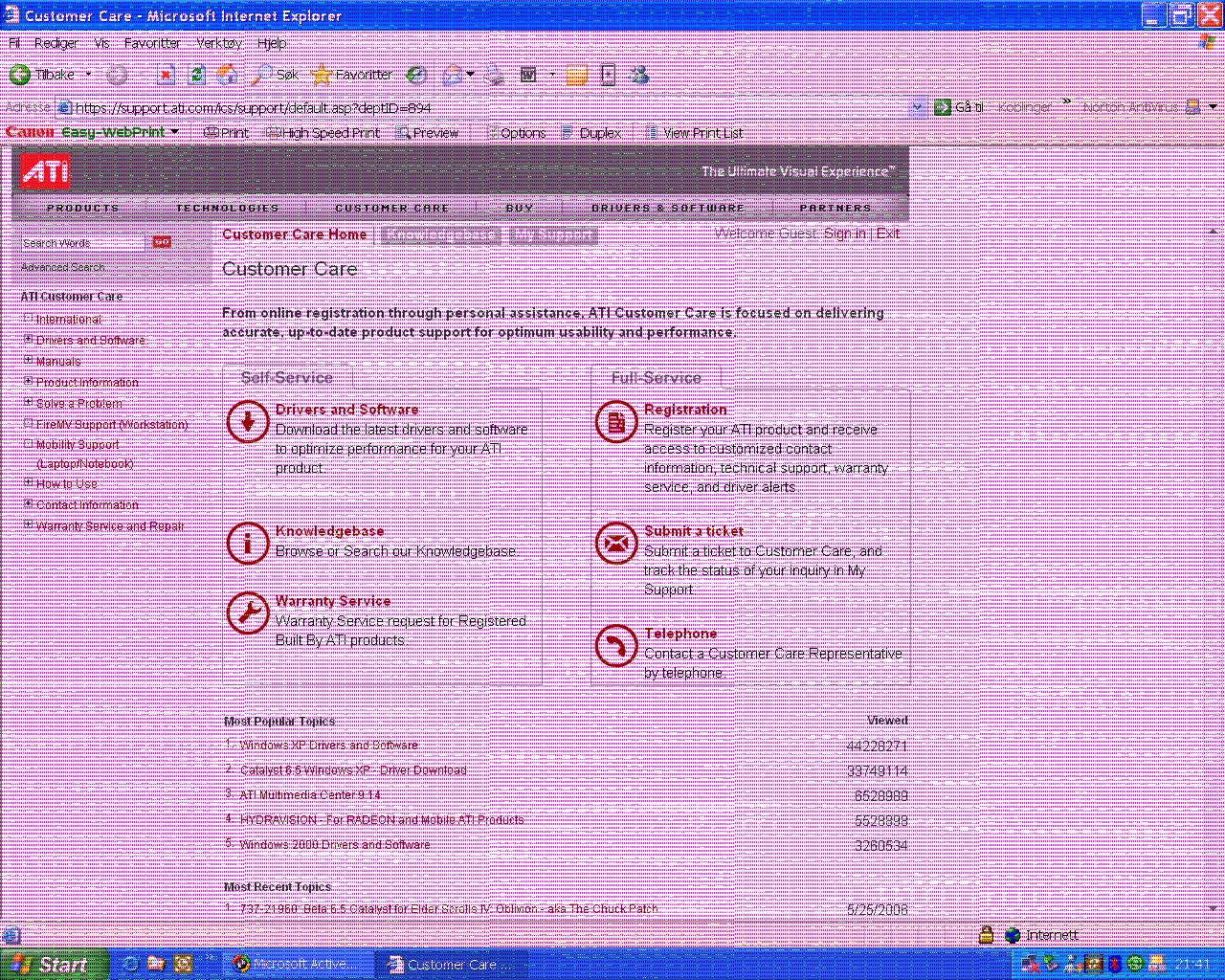Click the Home page icon
Viewport: 1225px width, 980px height.
point(228,75)
